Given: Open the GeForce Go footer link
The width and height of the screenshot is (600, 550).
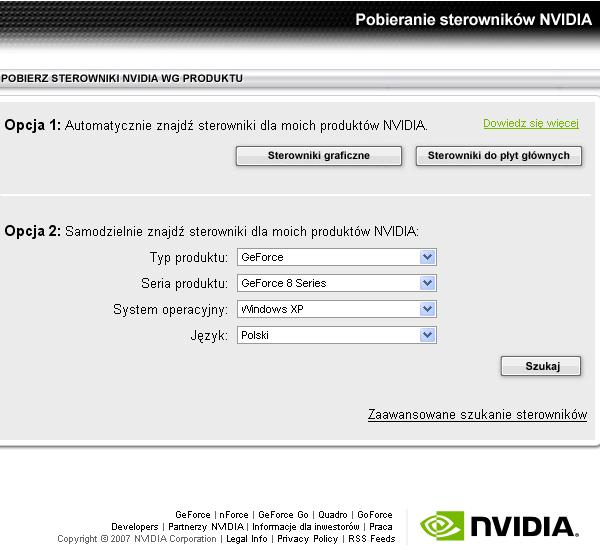Looking at the screenshot, I should pyautogui.click(x=283, y=515).
